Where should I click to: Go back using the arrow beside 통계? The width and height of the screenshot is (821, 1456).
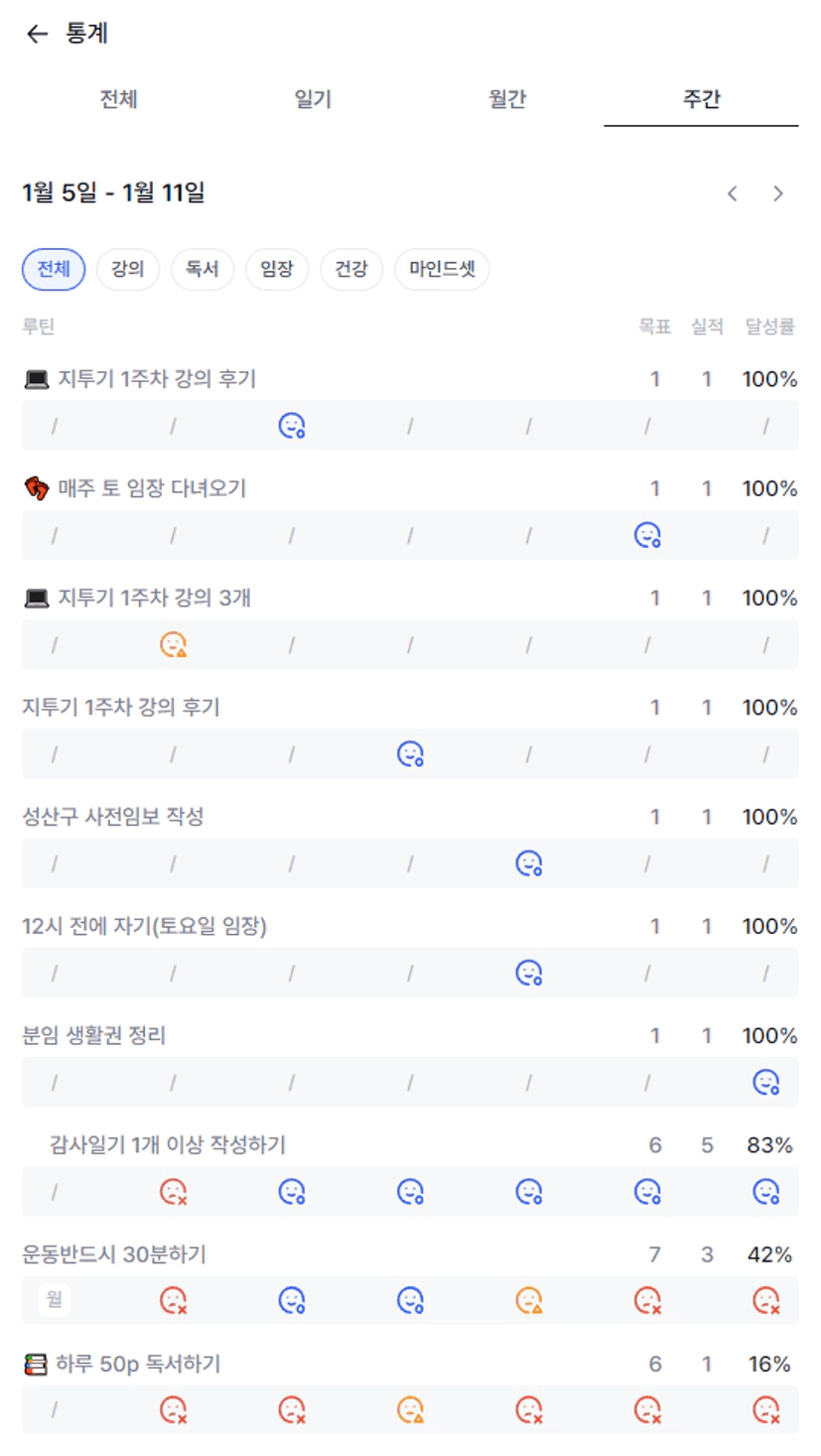point(37,35)
